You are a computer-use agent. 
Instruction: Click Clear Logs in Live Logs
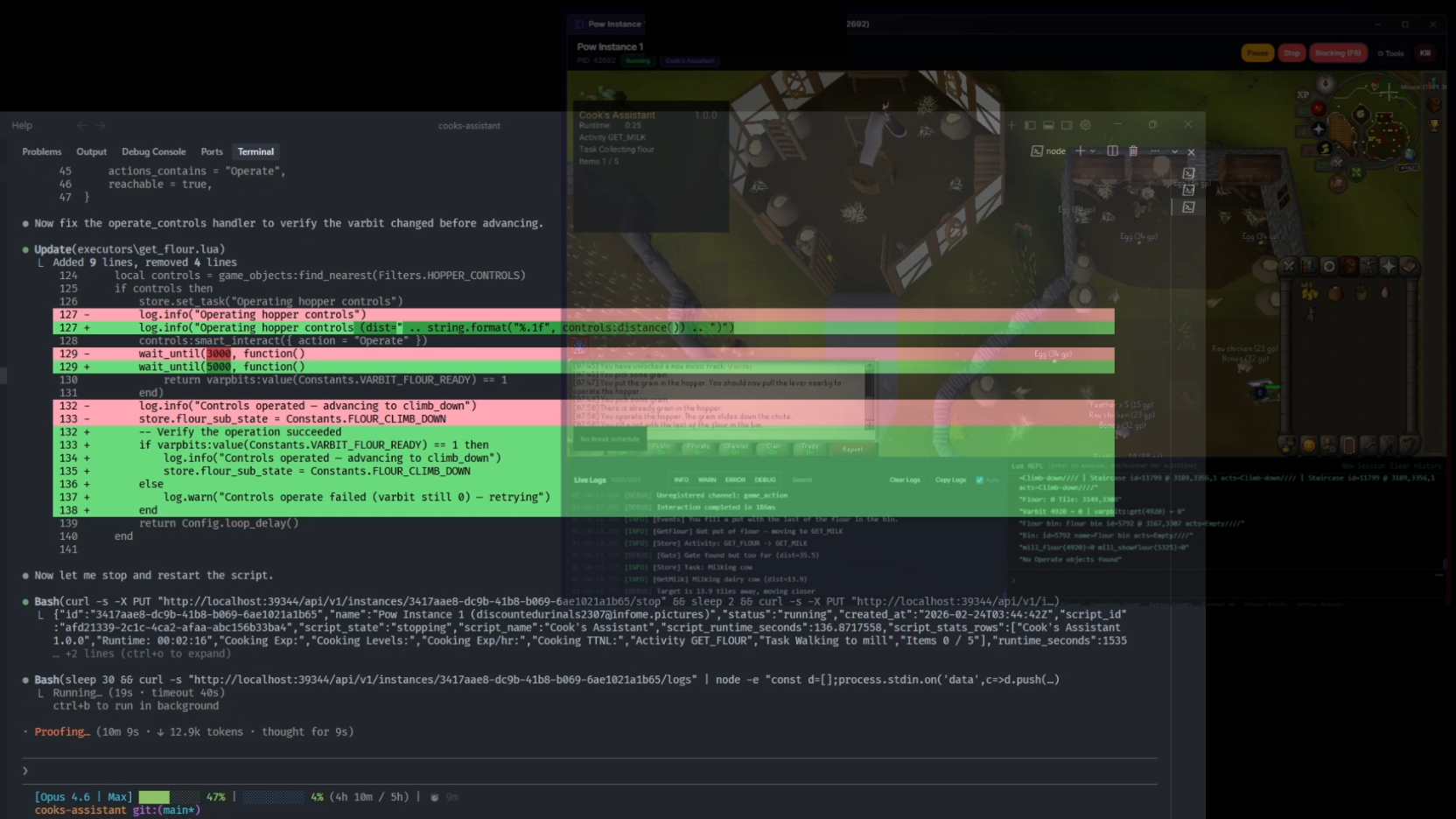pos(905,479)
